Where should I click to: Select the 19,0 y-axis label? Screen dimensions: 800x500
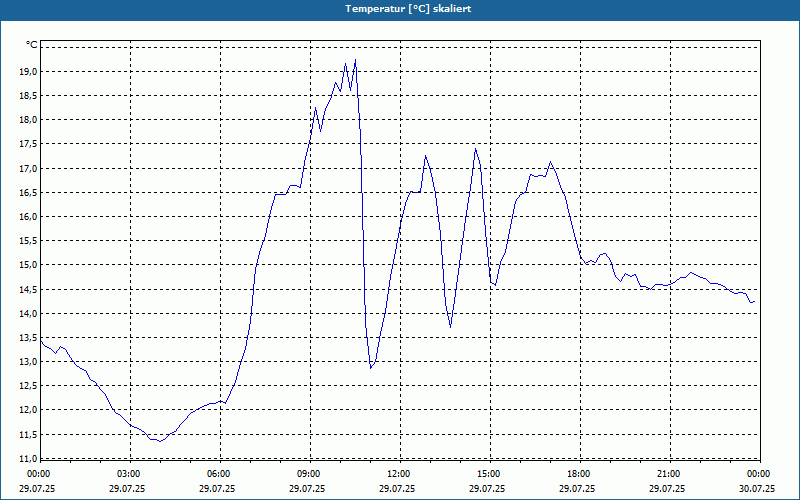tap(28, 71)
